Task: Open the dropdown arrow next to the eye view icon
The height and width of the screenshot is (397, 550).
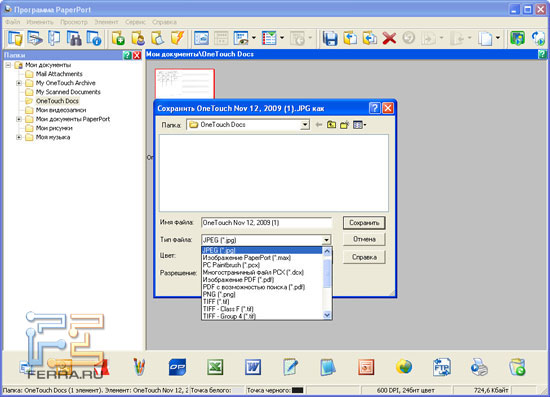Action: [x=254, y=38]
